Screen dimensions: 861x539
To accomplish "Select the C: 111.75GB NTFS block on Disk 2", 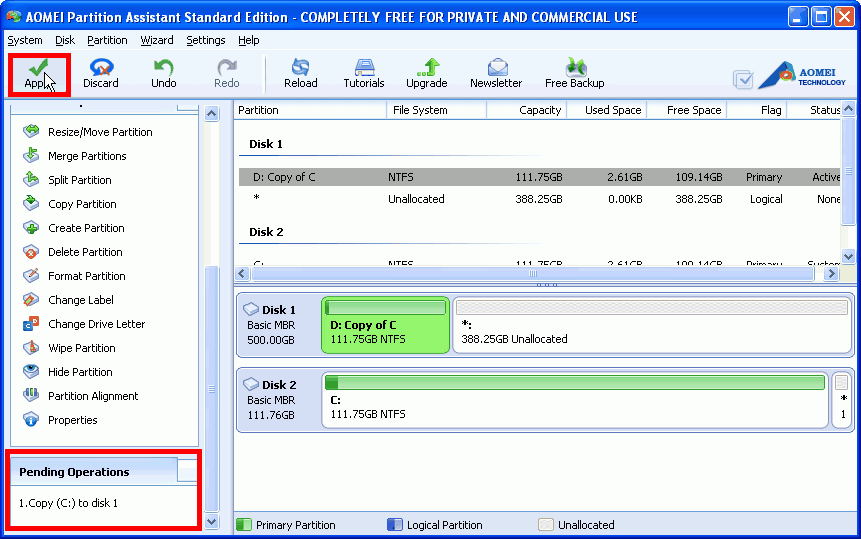I will (x=575, y=400).
